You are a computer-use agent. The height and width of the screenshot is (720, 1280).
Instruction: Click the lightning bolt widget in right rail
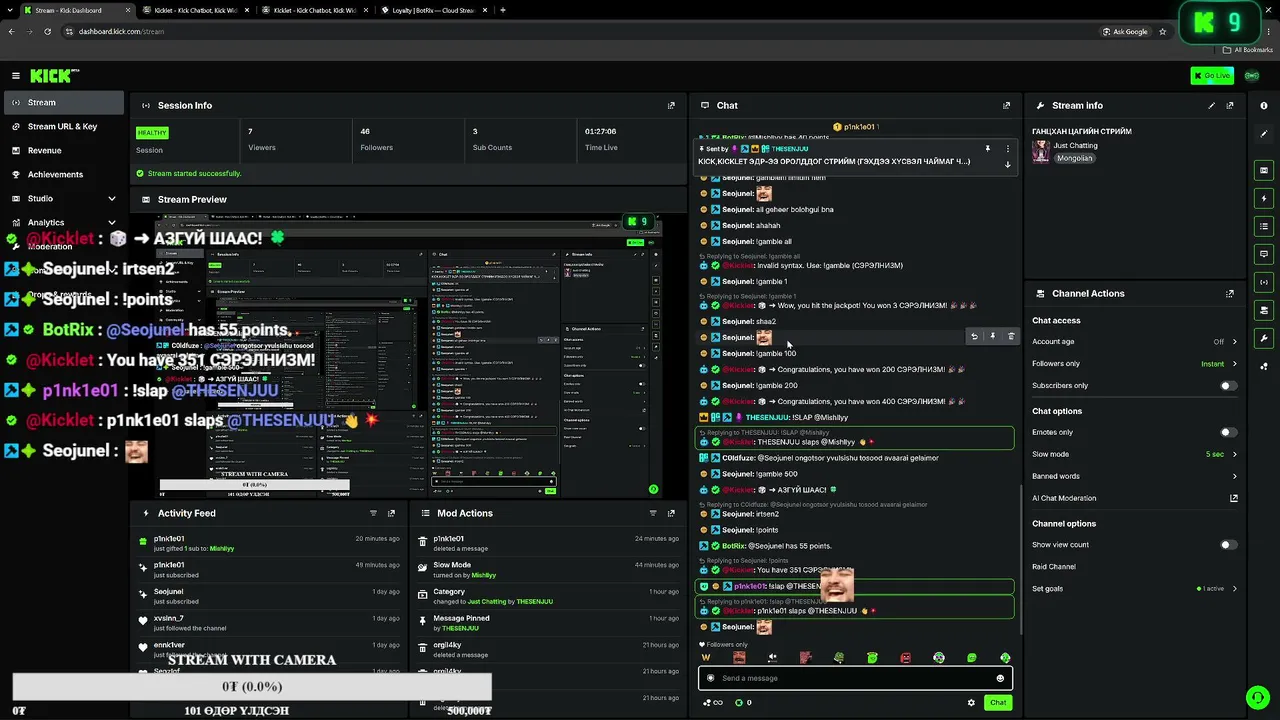pos(1264,199)
